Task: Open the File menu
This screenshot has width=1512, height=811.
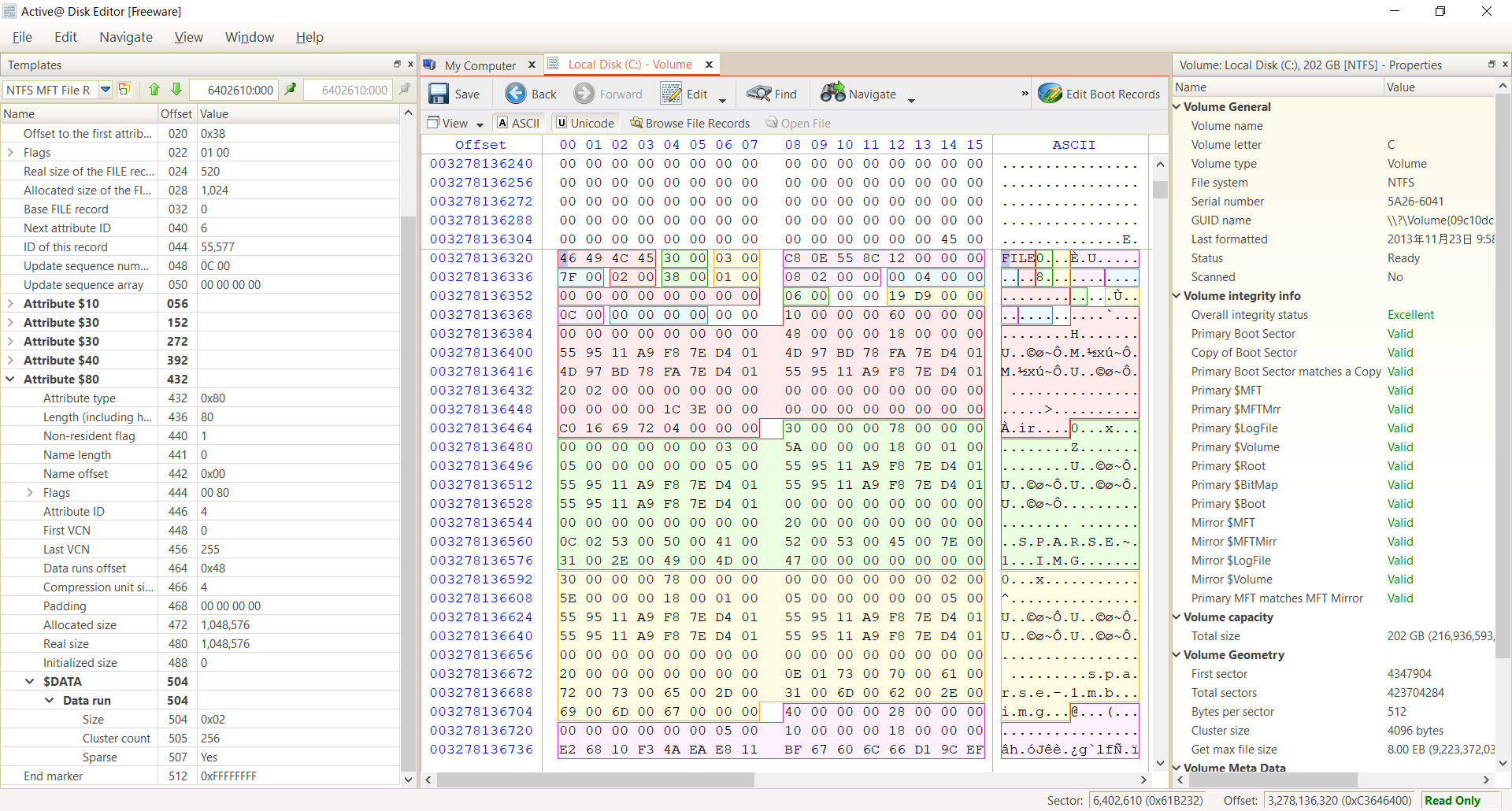Action: click(22, 37)
